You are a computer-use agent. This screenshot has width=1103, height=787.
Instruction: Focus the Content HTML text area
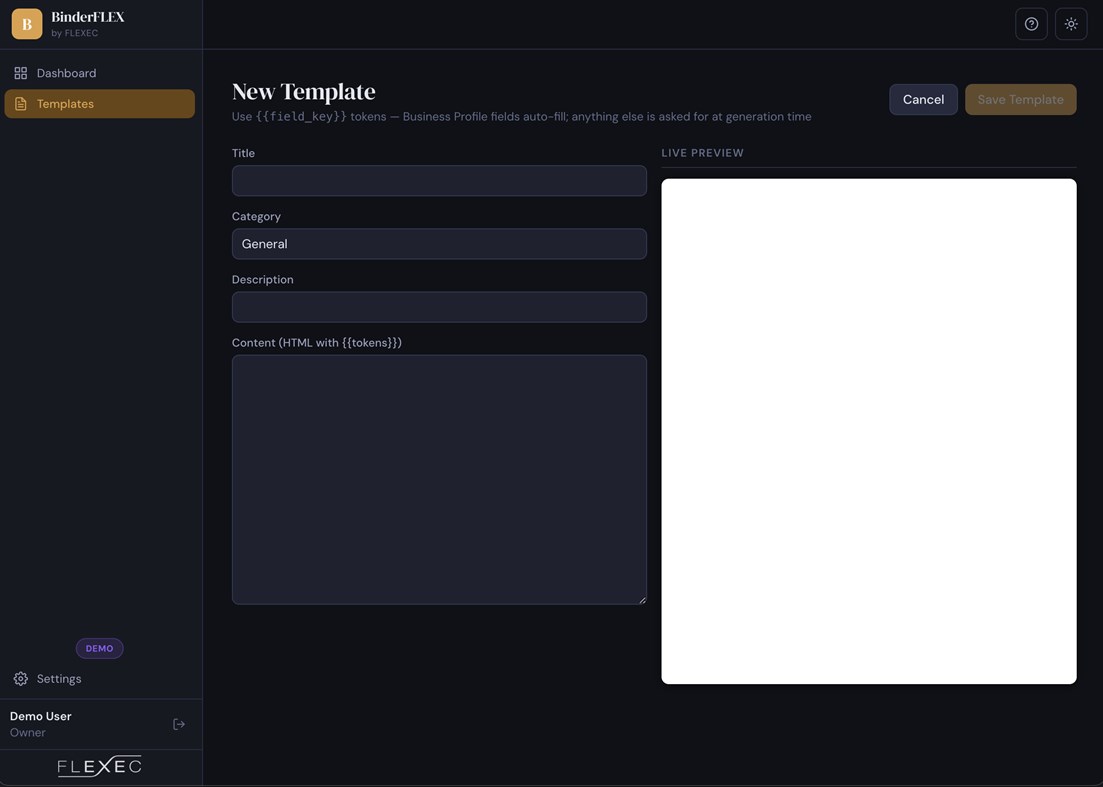[x=439, y=480]
